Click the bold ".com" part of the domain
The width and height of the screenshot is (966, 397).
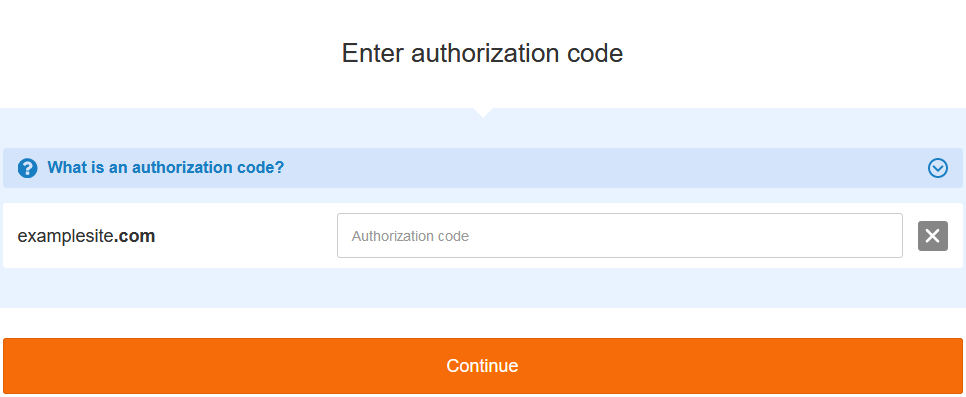click(x=135, y=235)
